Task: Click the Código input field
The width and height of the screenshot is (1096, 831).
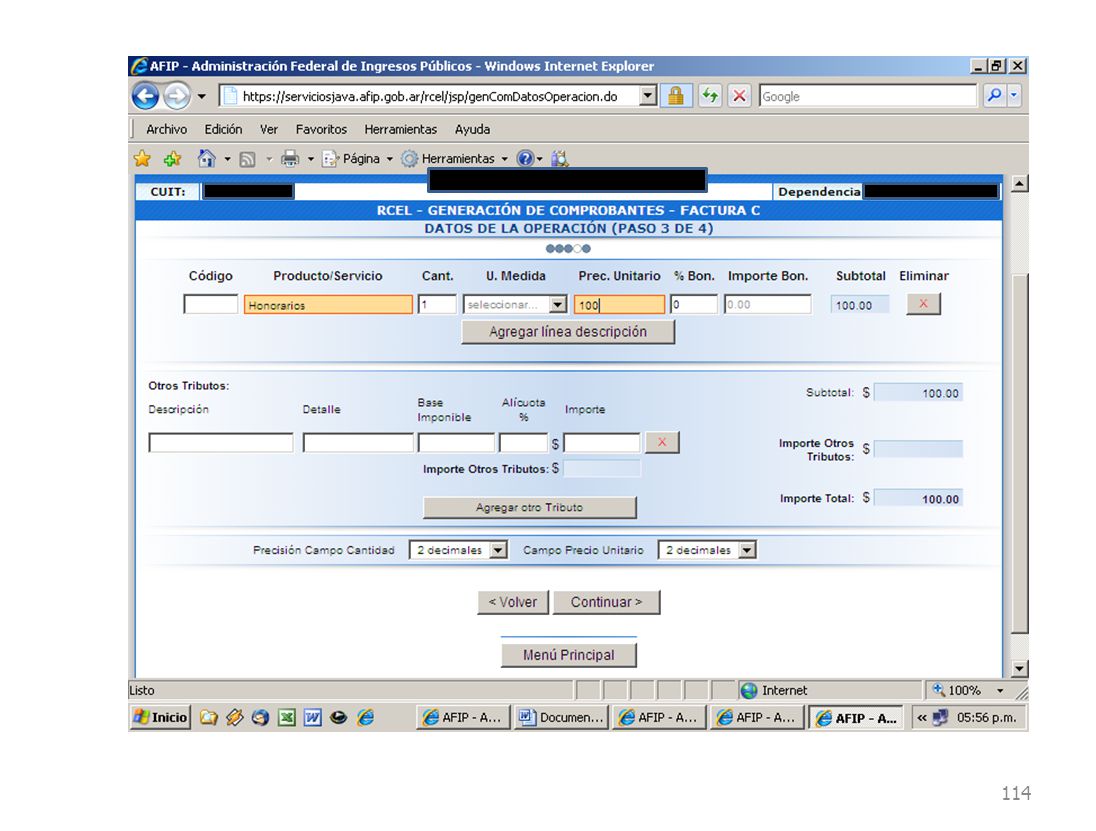Action: pyautogui.click(x=210, y=304)
